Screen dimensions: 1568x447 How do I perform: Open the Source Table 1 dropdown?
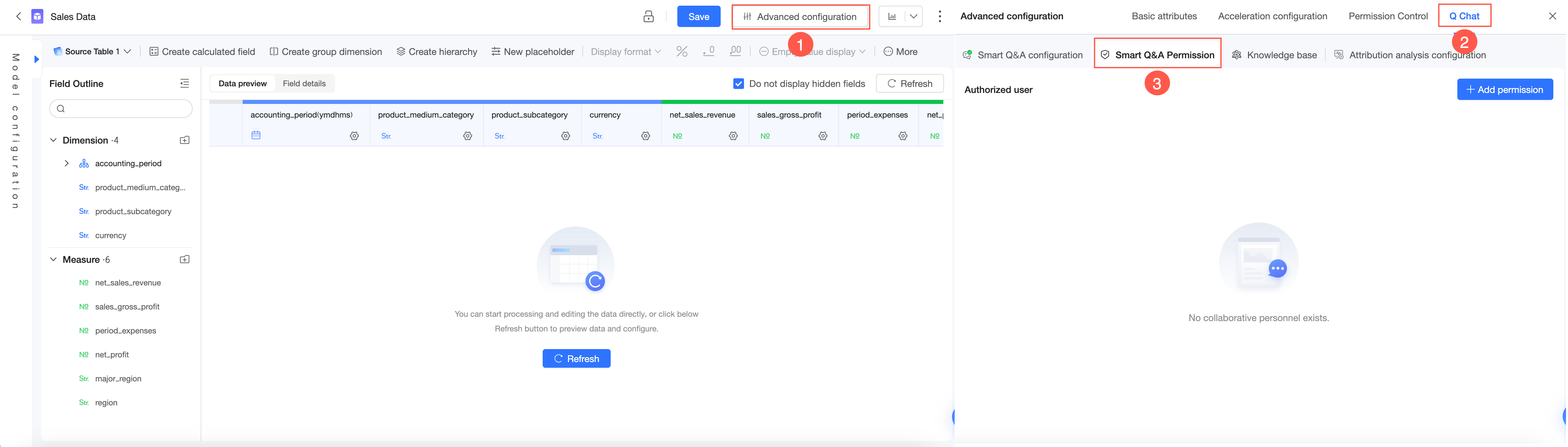92,52
